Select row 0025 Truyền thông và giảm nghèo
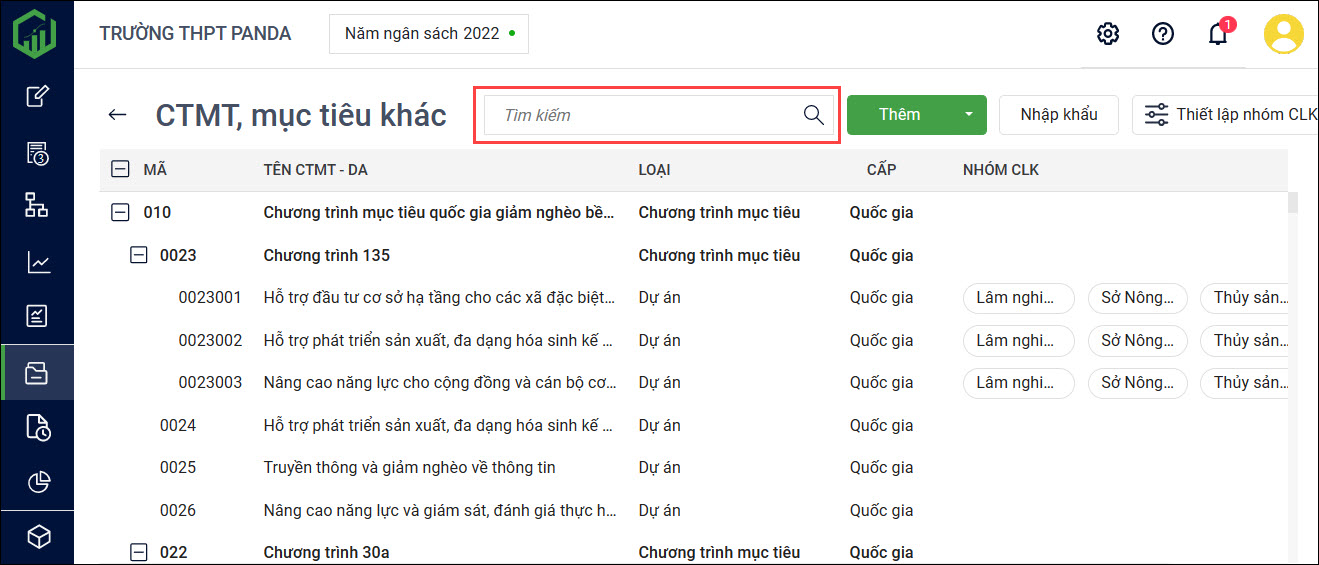This screenshot has height=565, width=1319. tap(409, 468)
